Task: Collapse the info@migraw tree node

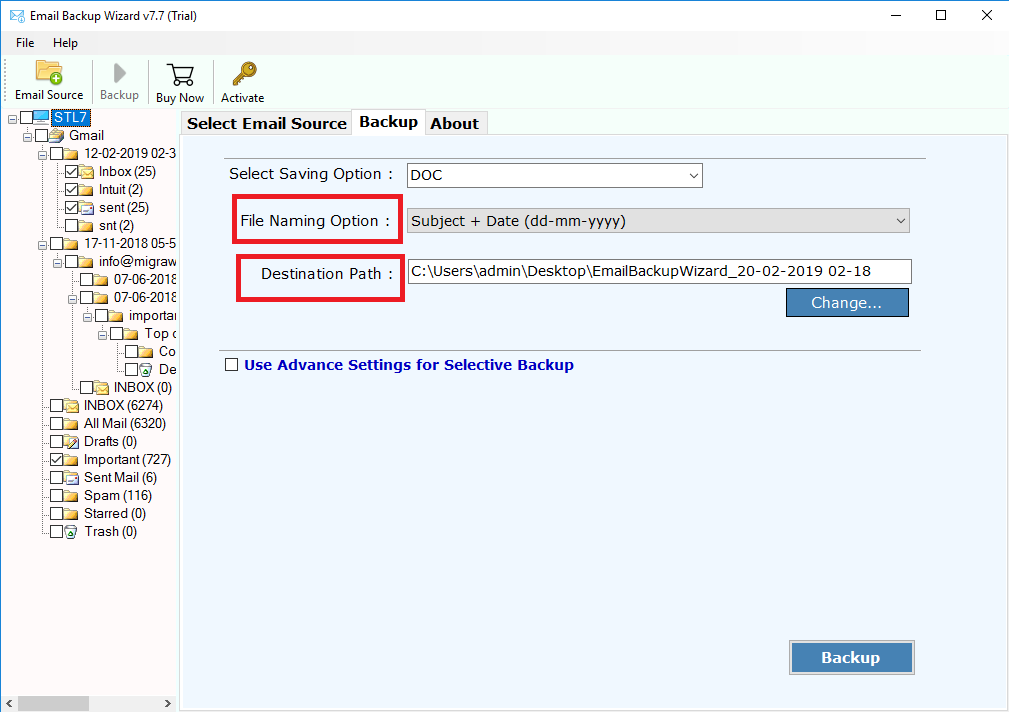Action: coord(57,263)
